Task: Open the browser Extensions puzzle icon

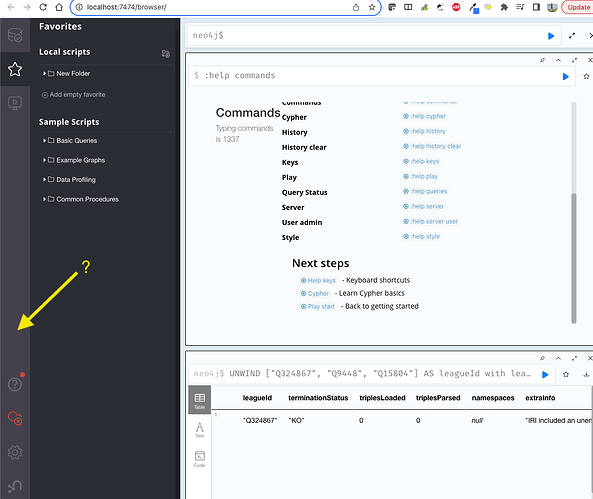Action: [x=504, y=7]
